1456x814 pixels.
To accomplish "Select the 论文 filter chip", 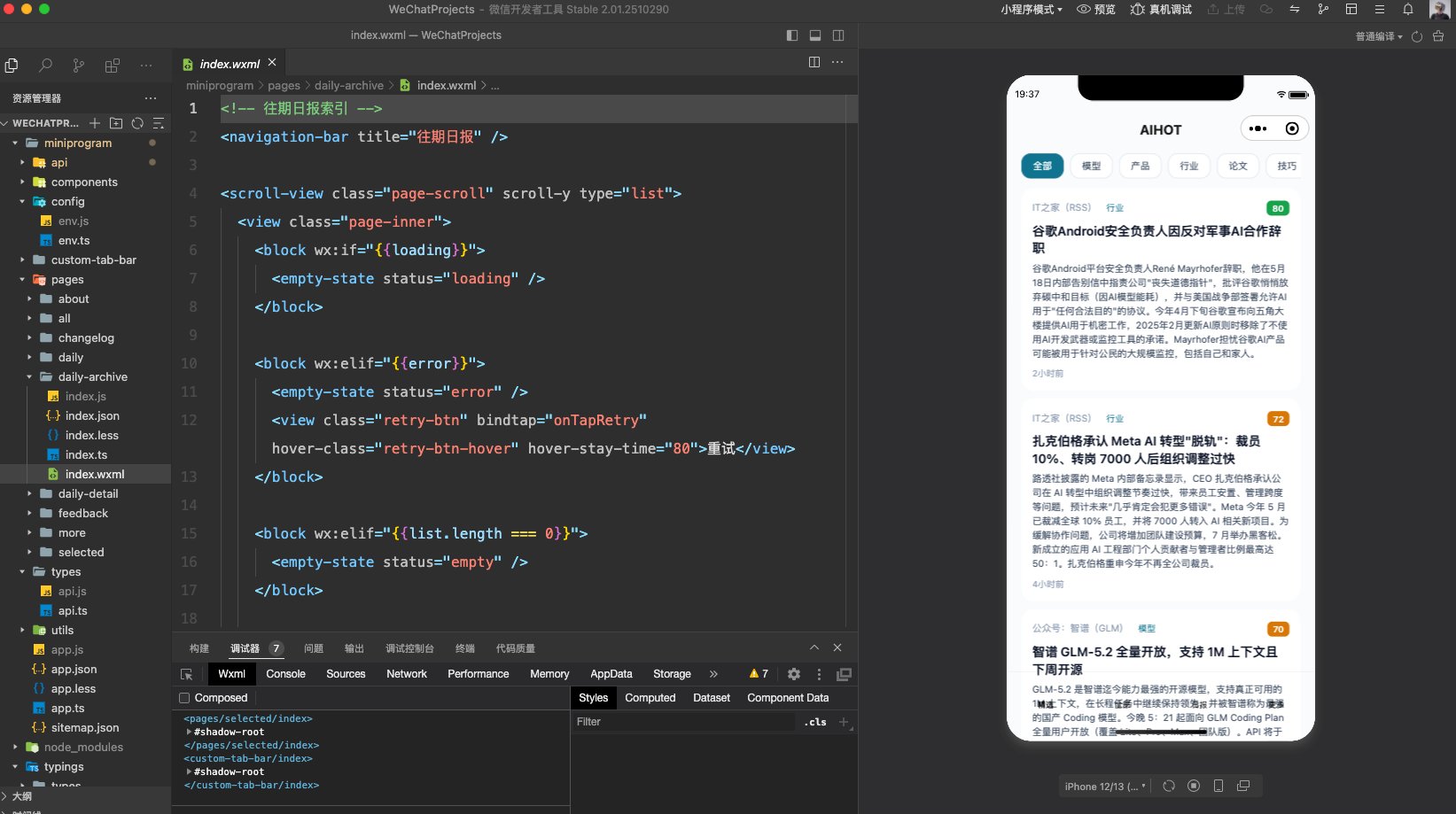I will coord(1238,166).
